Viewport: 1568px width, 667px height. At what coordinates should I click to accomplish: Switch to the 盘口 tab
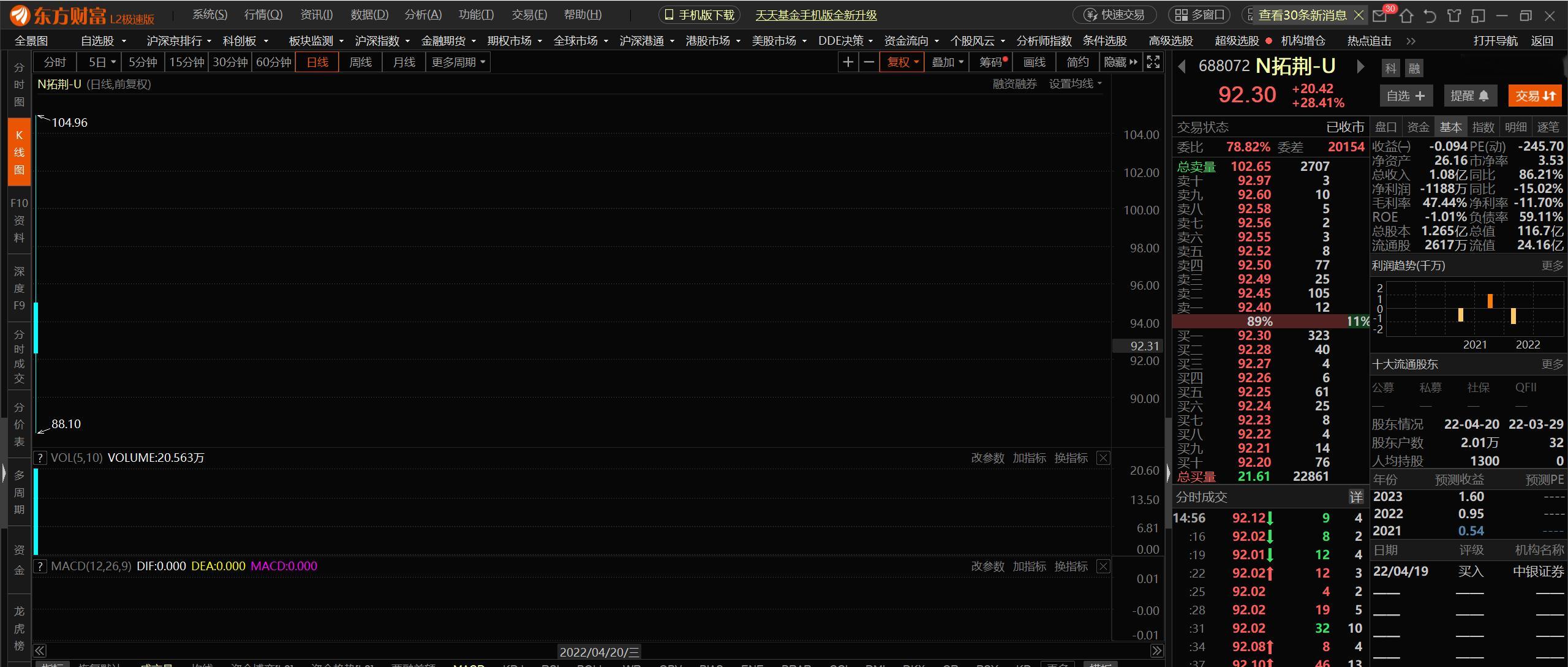1386,127
